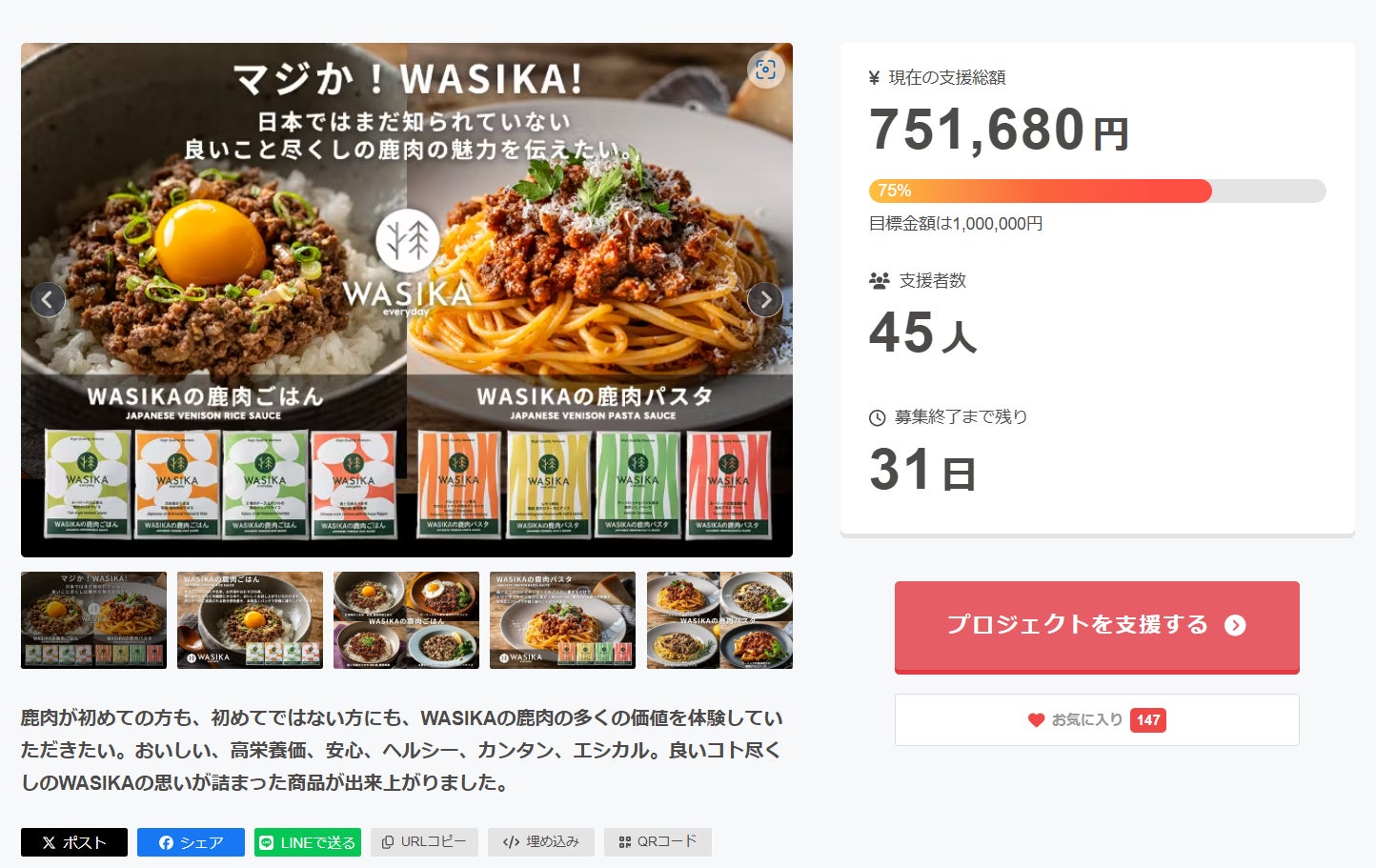Share on Facebook with シェア
1376x868 pixels.
point(191,842)
